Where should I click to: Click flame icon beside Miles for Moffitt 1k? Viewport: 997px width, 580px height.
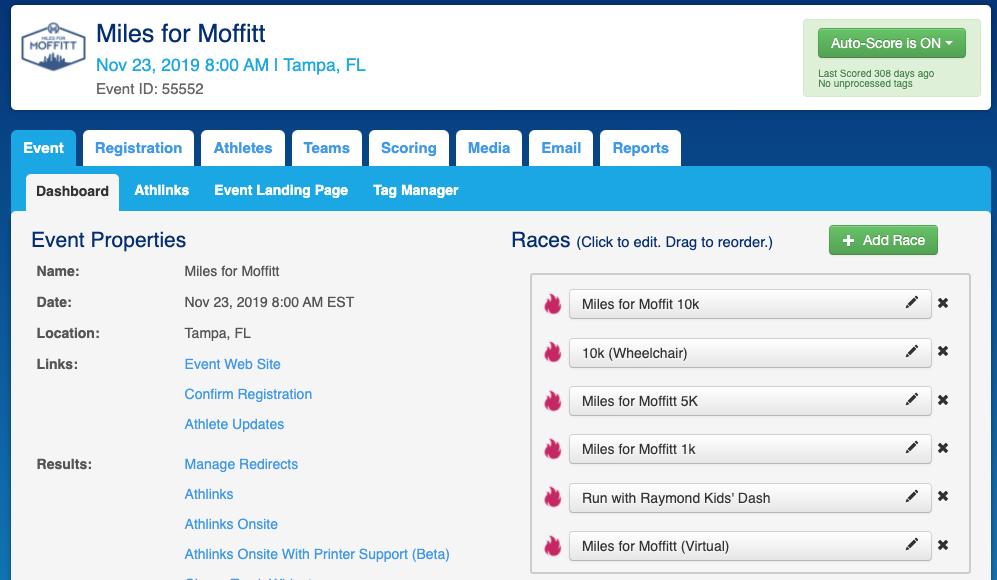click(x=553, y=449)
